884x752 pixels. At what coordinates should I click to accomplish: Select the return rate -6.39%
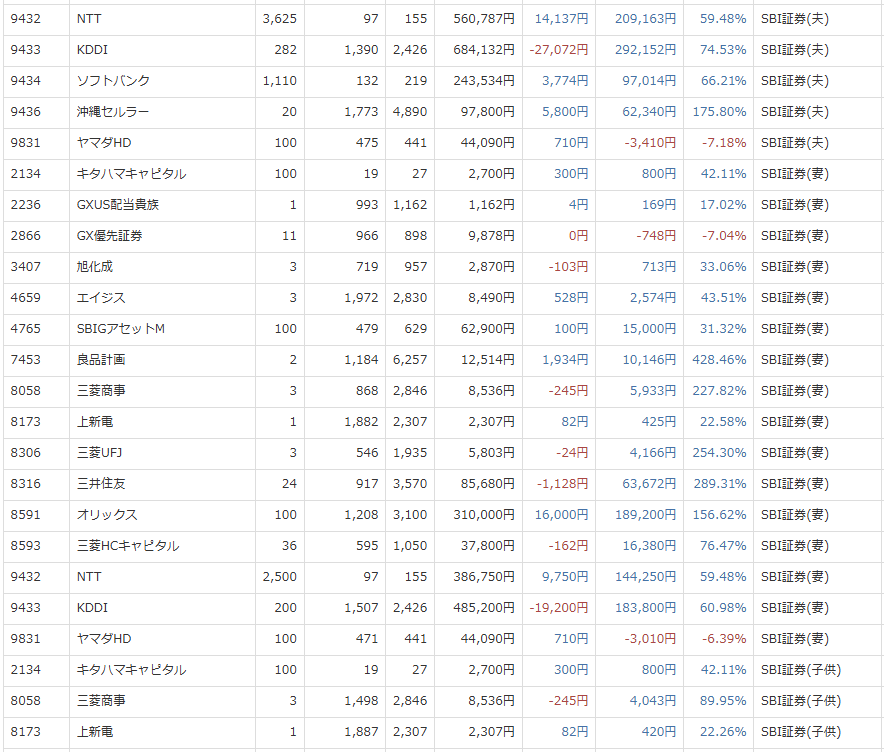[x=724, y=639]
